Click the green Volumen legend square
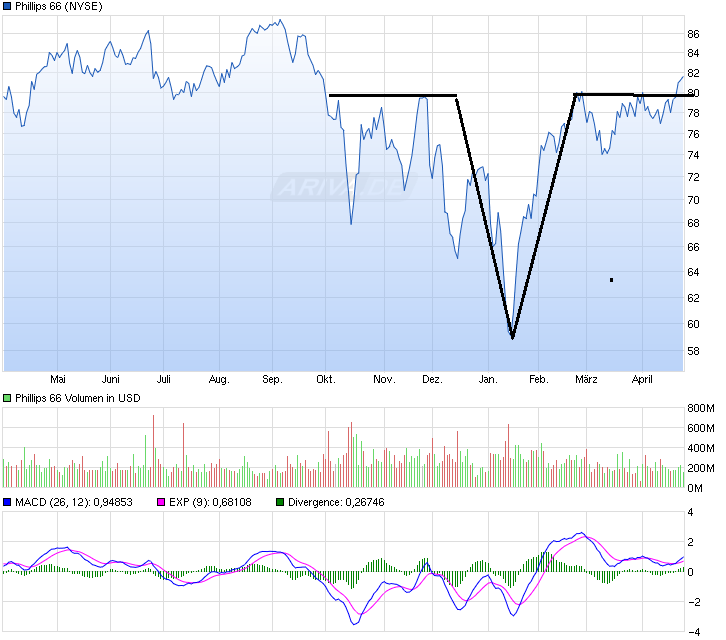 (8, 398)
